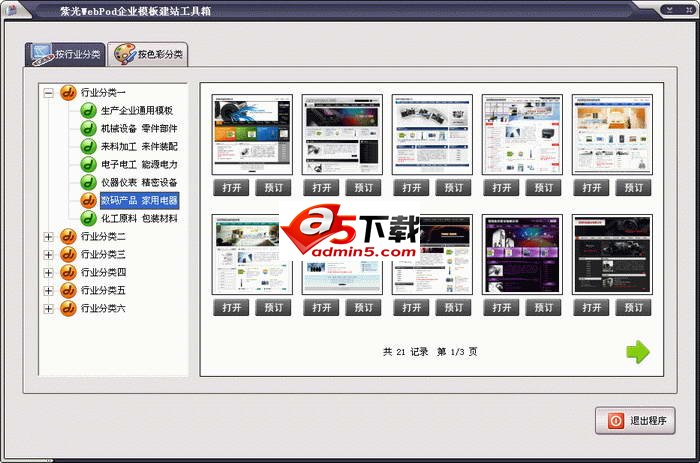The height and width of the screenshot is (463, 700).
Task: Select 化工原料 包装材料 category
Action: pyautogui.click(x=139, y=218)
